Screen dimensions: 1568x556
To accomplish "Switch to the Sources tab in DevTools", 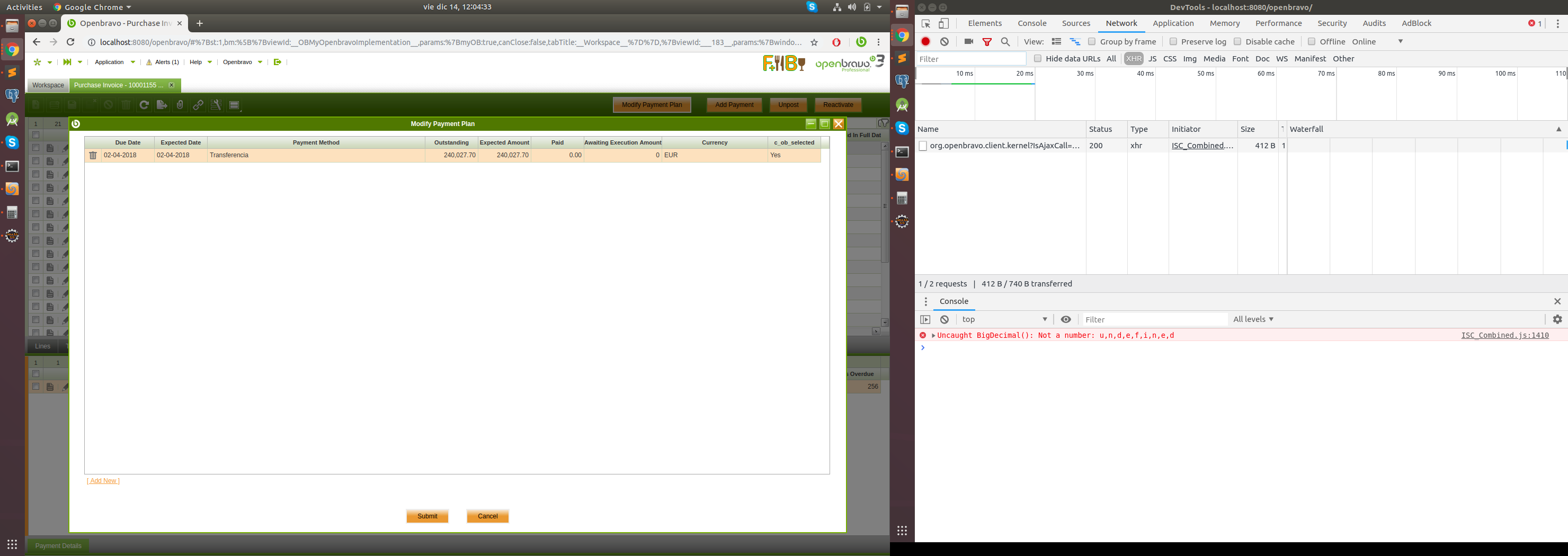I will [x=1075, y=23].
